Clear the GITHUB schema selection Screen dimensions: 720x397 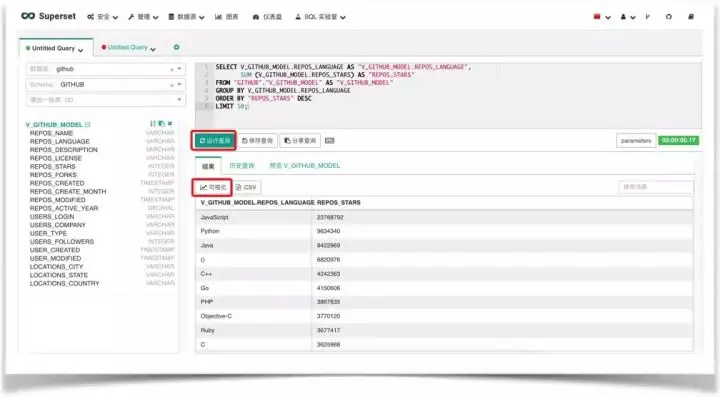pyautogui.click(x=172, y=85)
